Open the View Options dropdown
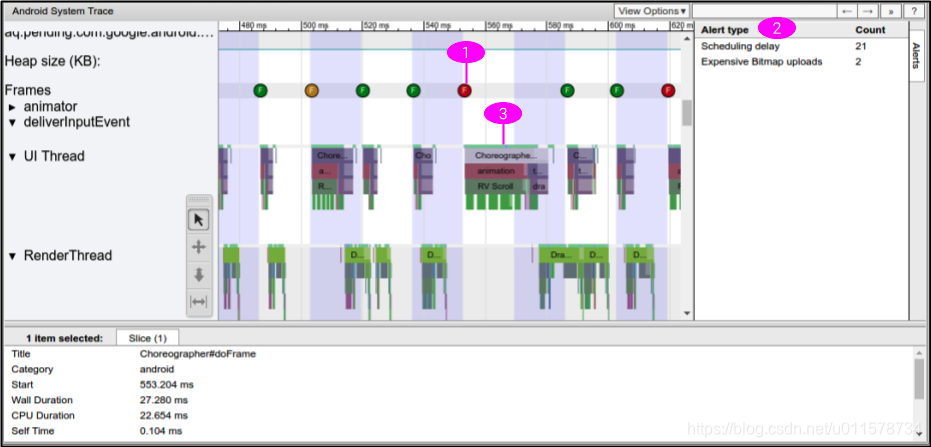The height and width of the screenshot is (447, 931). (x=652, y=11)
